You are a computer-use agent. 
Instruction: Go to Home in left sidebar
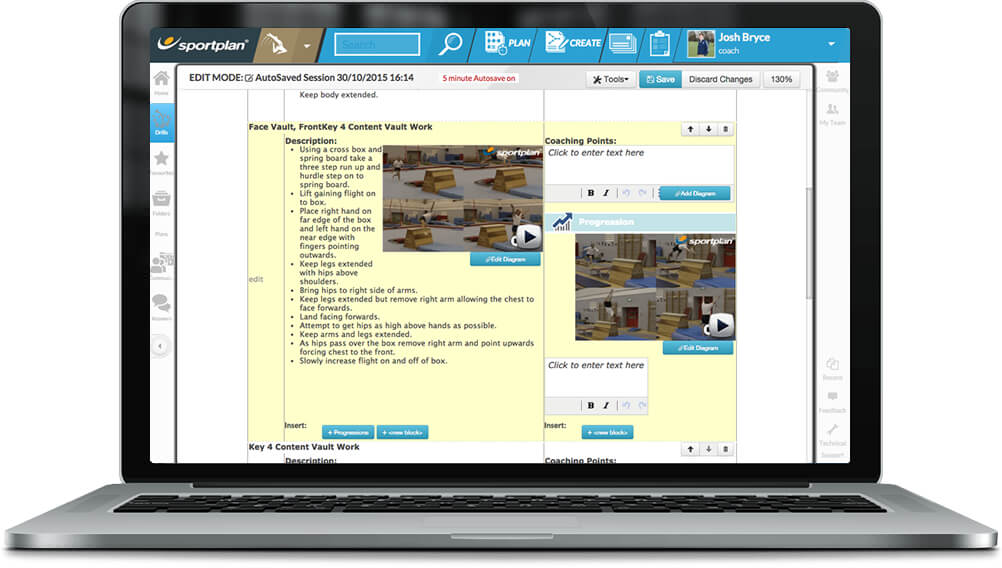(161, 82)
